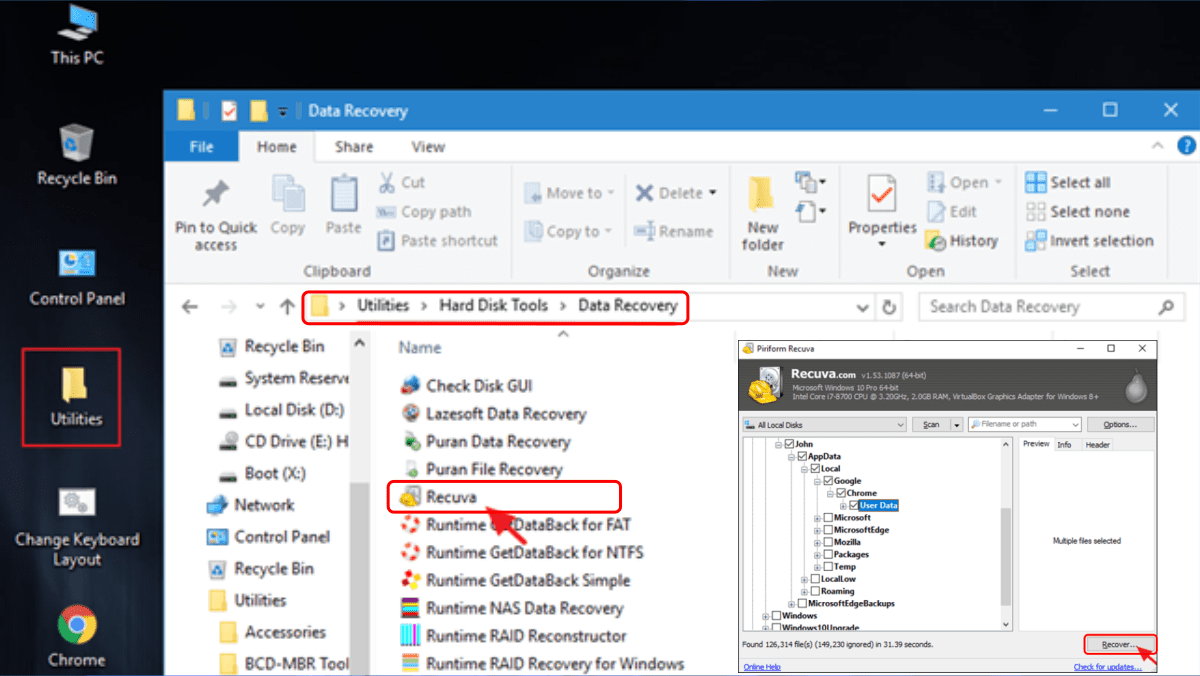1200x676 pixels.
Task: Open Recuva from the file list
Action: [450, 497]
